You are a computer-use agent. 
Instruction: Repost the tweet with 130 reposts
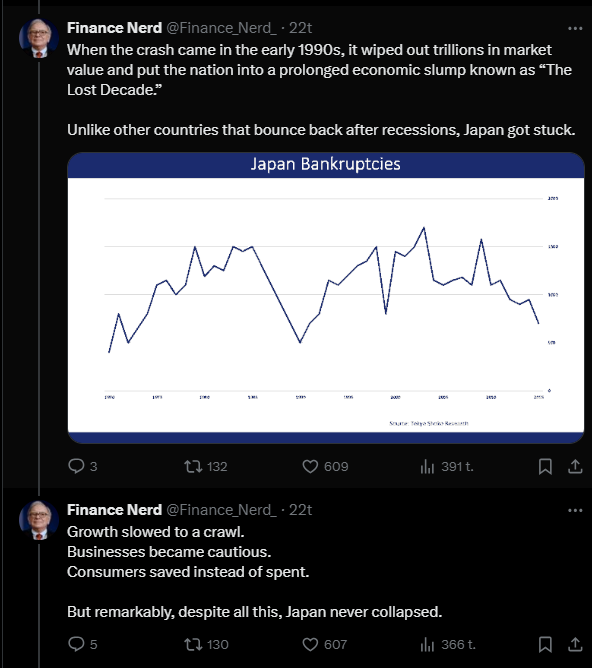point(207,644)
